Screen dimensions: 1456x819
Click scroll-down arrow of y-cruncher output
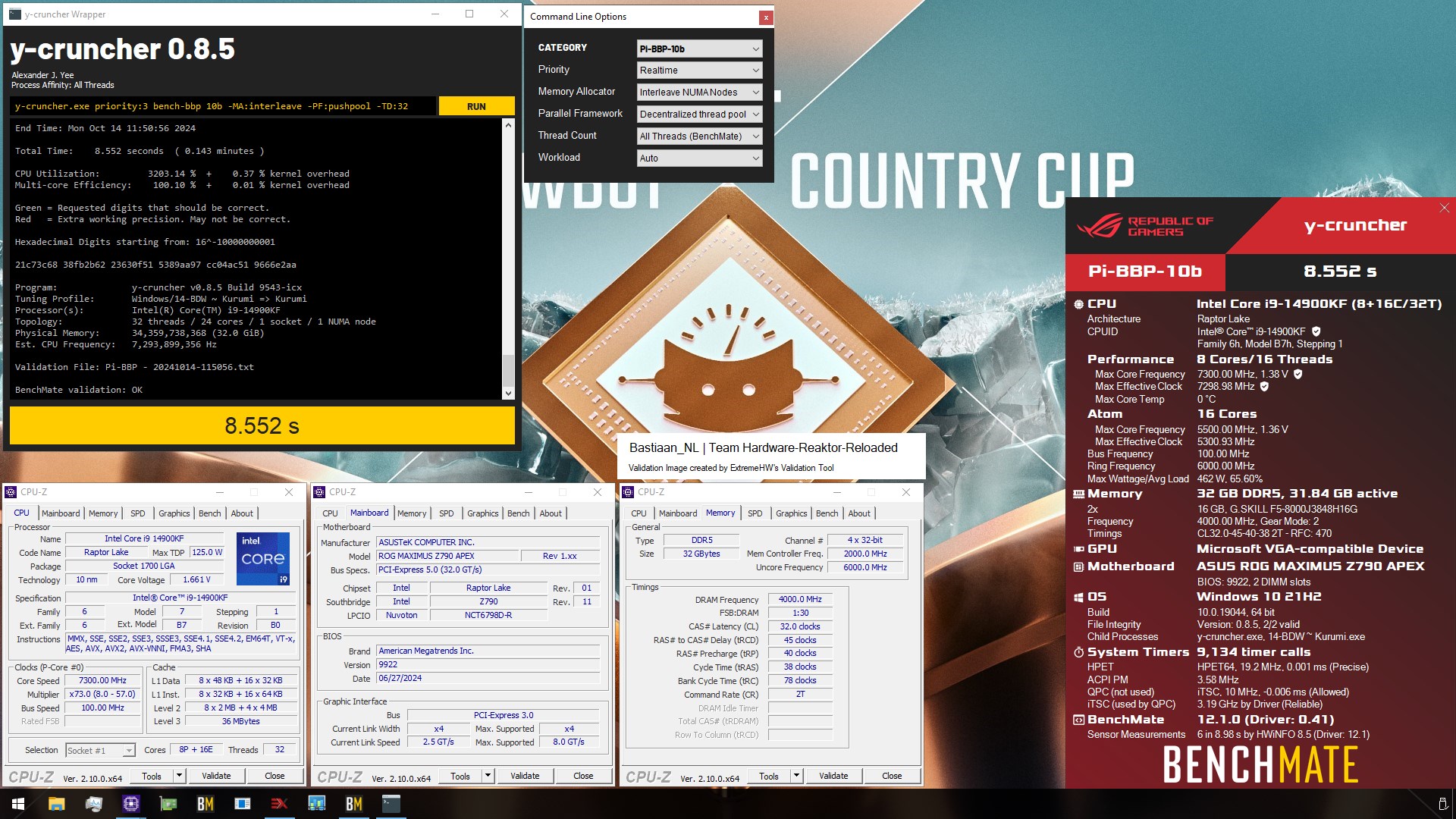point(508,393)
